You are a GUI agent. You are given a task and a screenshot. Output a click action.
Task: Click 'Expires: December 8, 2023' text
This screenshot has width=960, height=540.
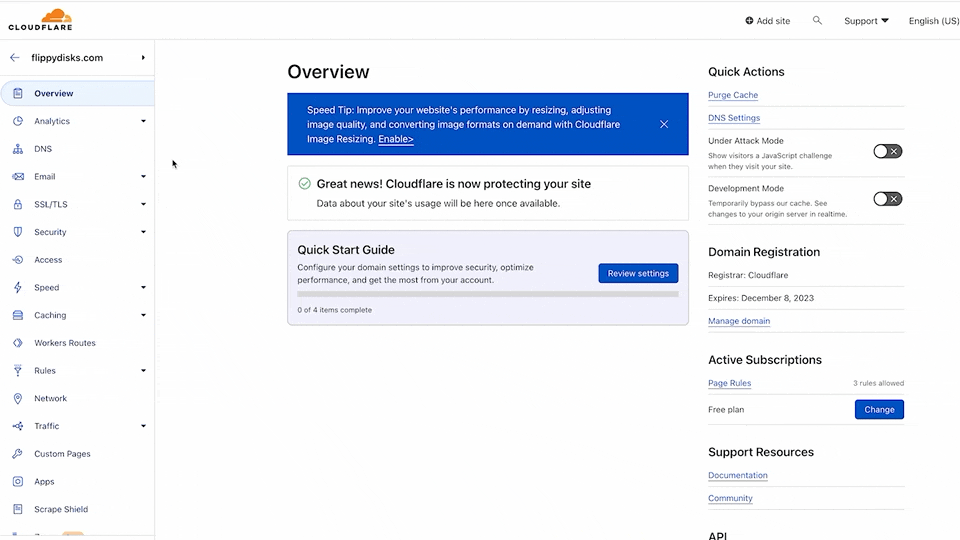tap(761, 298)
